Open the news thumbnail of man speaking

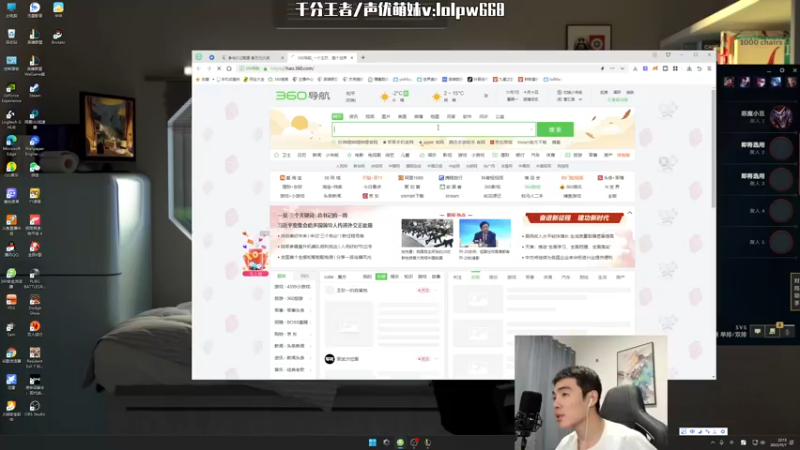pos(485,233)
